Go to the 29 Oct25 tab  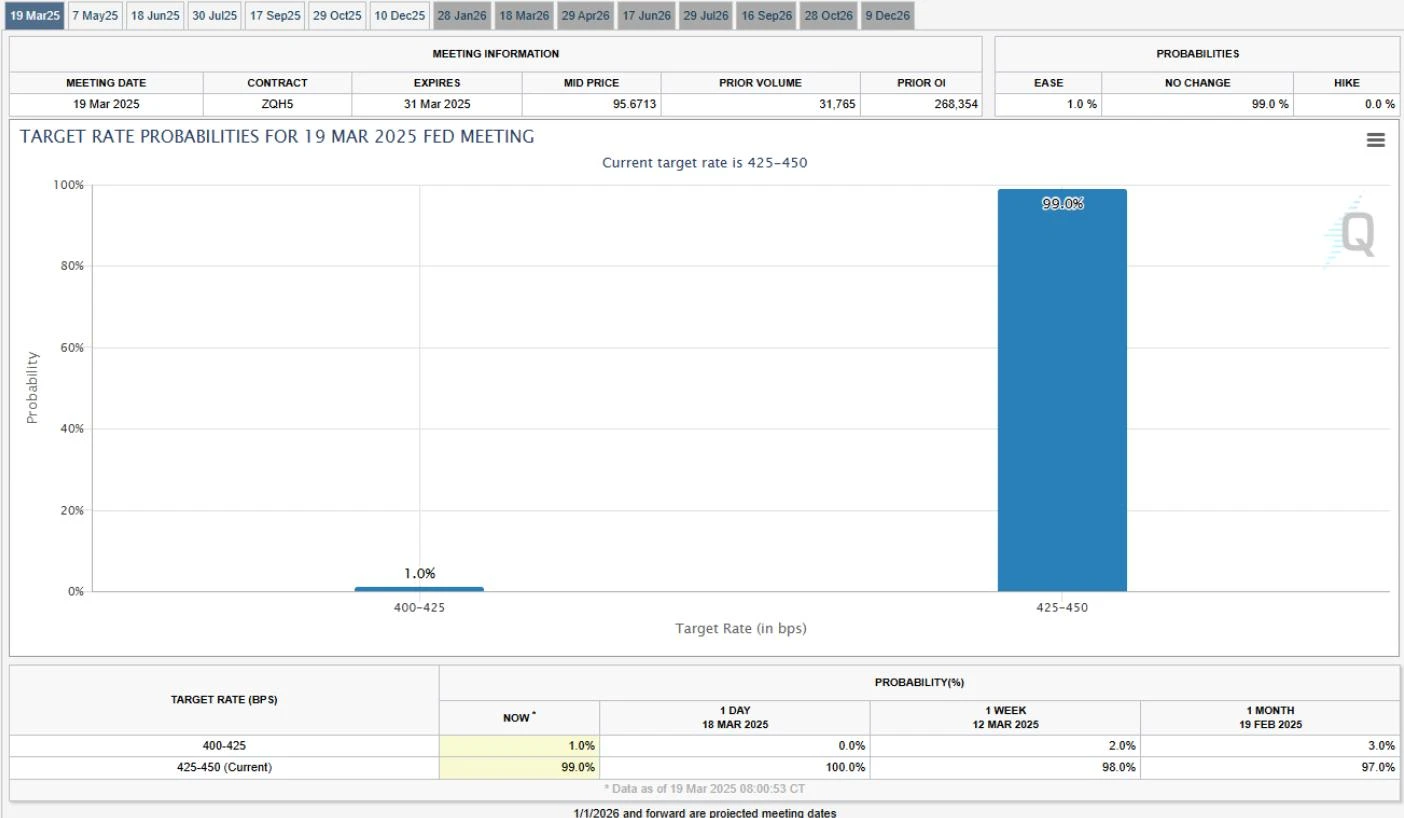(x=337, y=16)
